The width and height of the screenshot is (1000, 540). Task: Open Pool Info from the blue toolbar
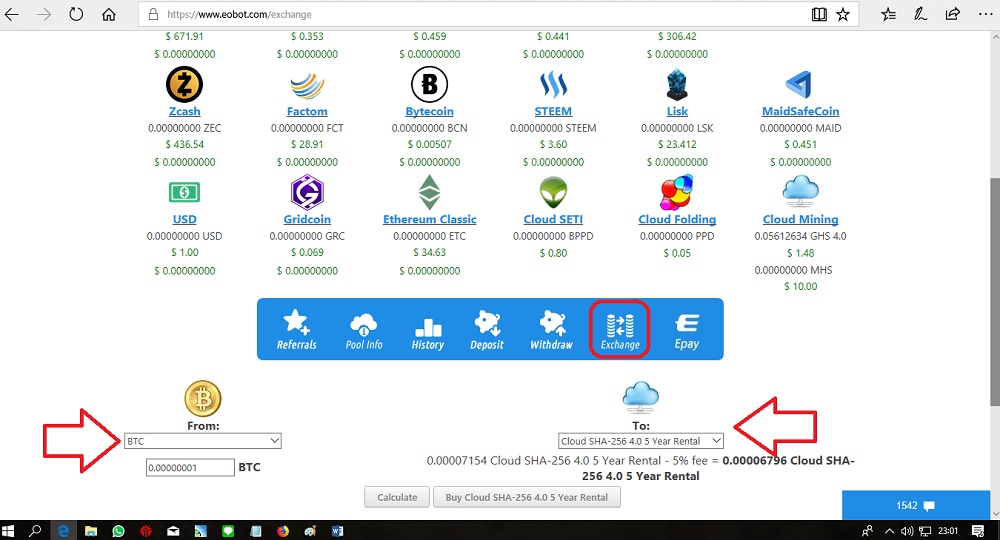click(x=364, y=330)
